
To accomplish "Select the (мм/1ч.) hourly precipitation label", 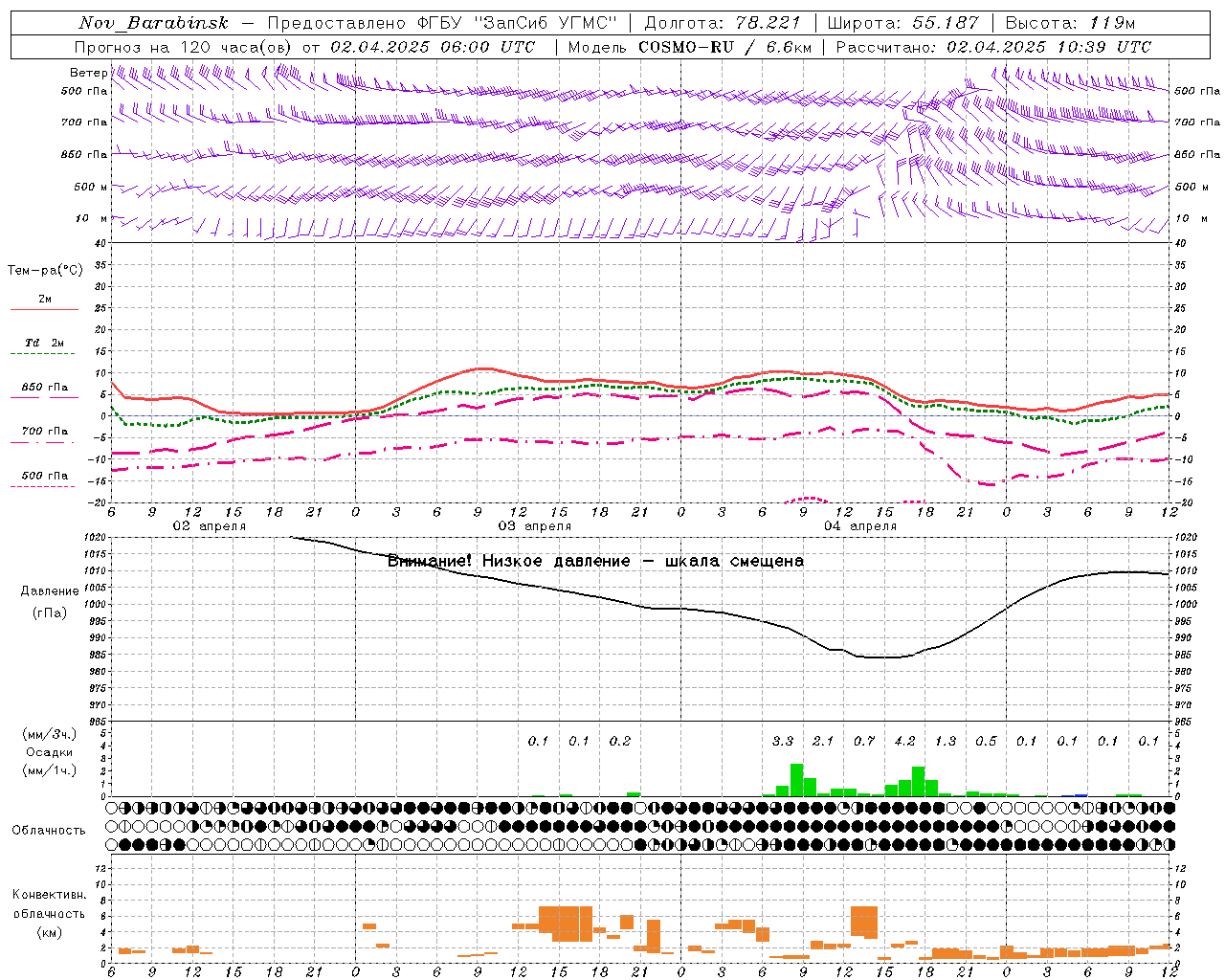I will [49, 770].
